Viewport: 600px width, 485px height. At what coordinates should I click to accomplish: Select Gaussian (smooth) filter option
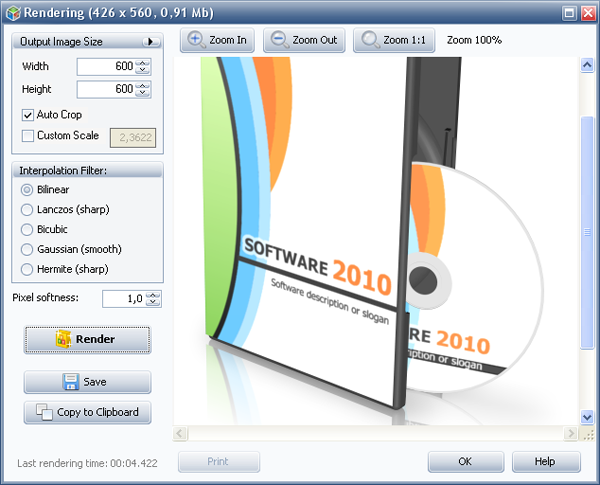[27, 249]
